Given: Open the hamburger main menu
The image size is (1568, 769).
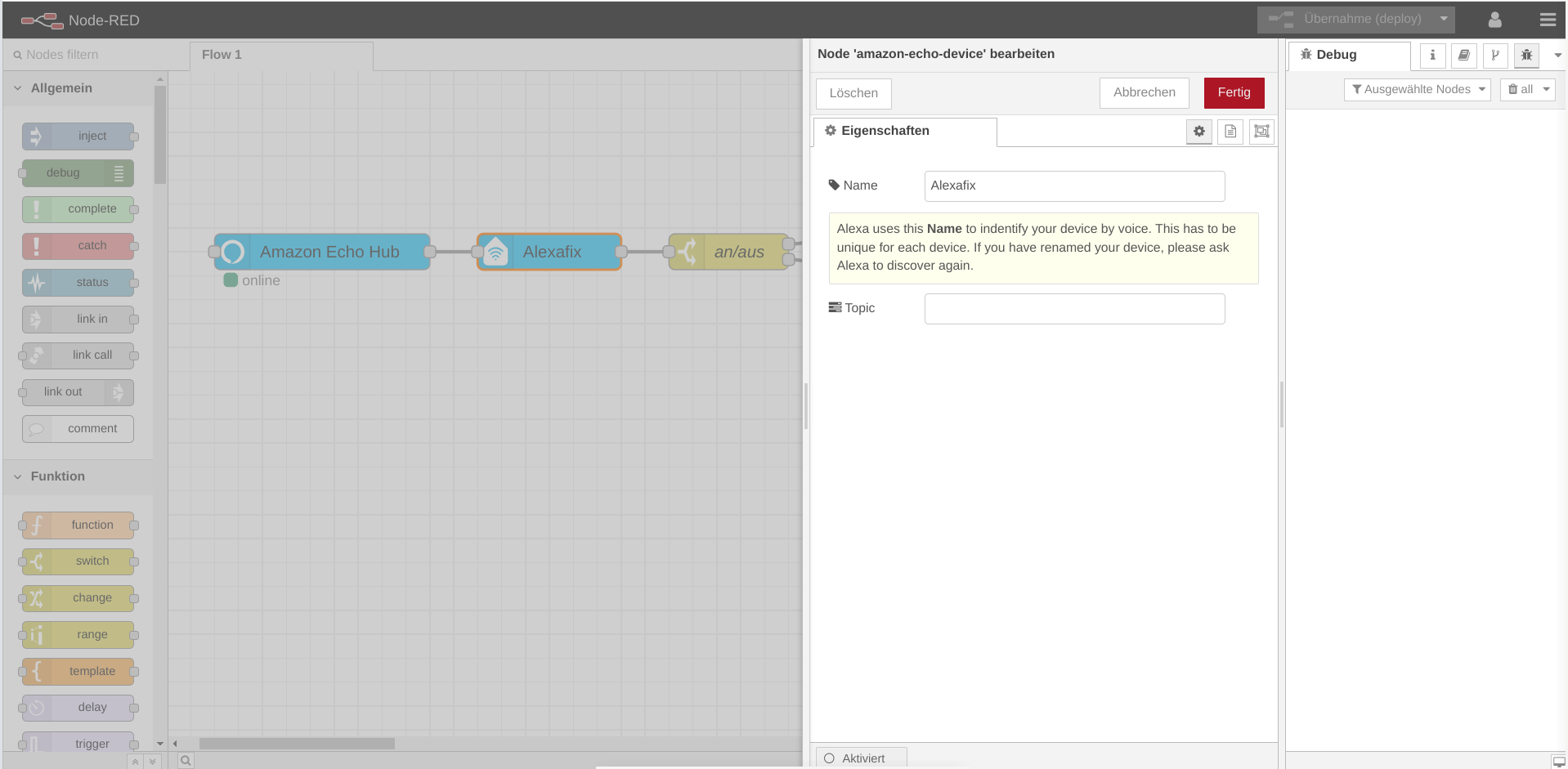Looking at the screenshot, I should pyautogui.click(x=1548, y=20).
